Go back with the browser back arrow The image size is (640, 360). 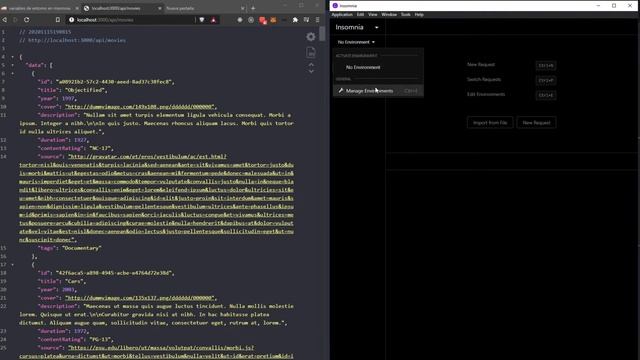4,20
